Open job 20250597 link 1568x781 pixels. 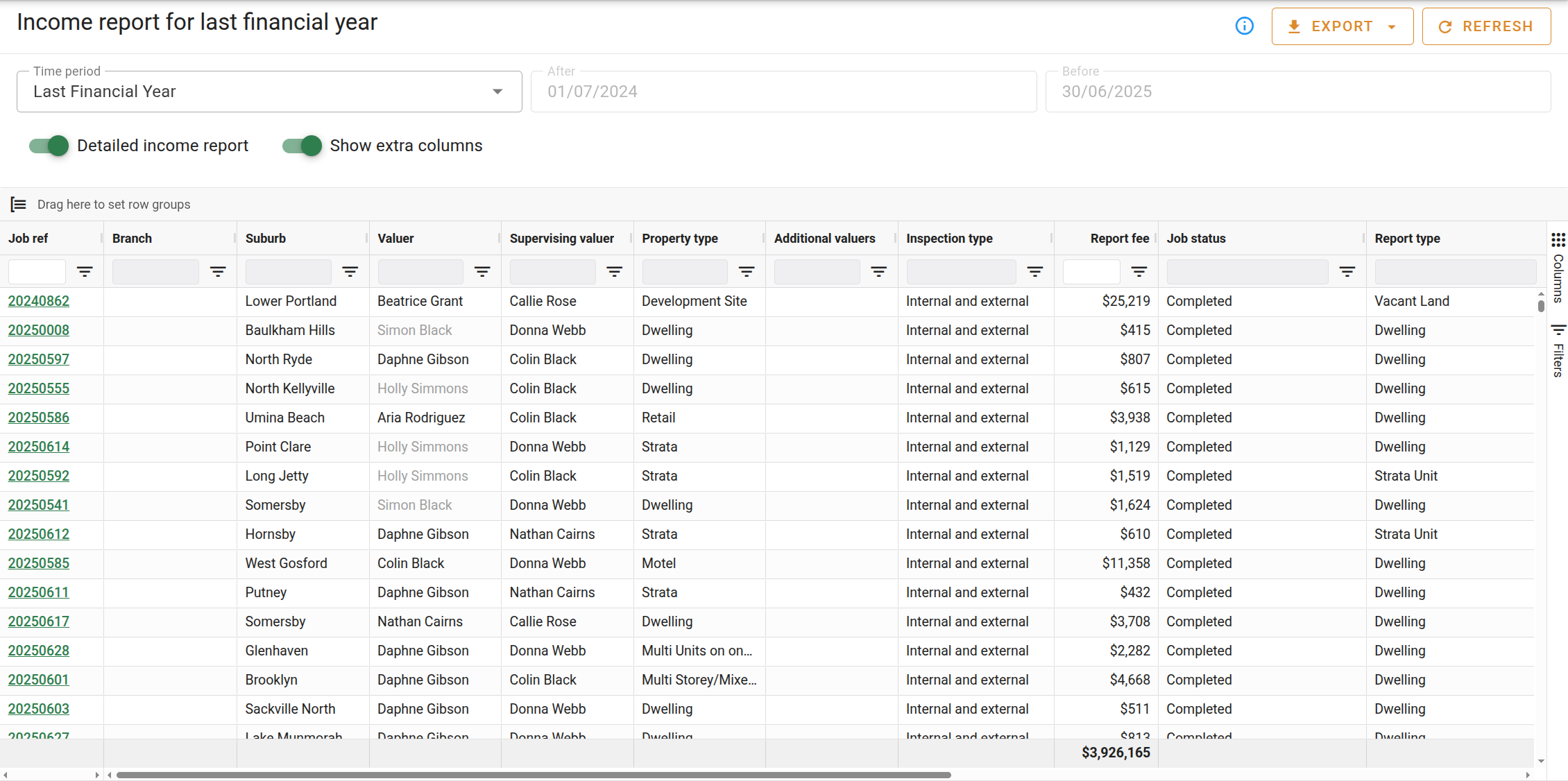pos(39,359)
